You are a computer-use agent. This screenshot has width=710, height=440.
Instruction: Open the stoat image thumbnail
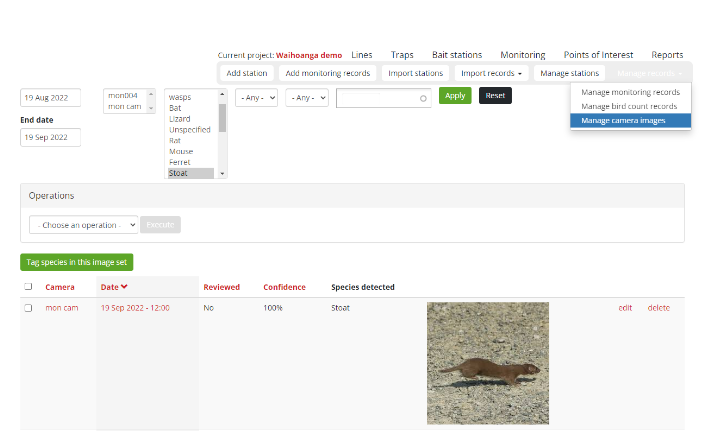click(x=488, y=363)
